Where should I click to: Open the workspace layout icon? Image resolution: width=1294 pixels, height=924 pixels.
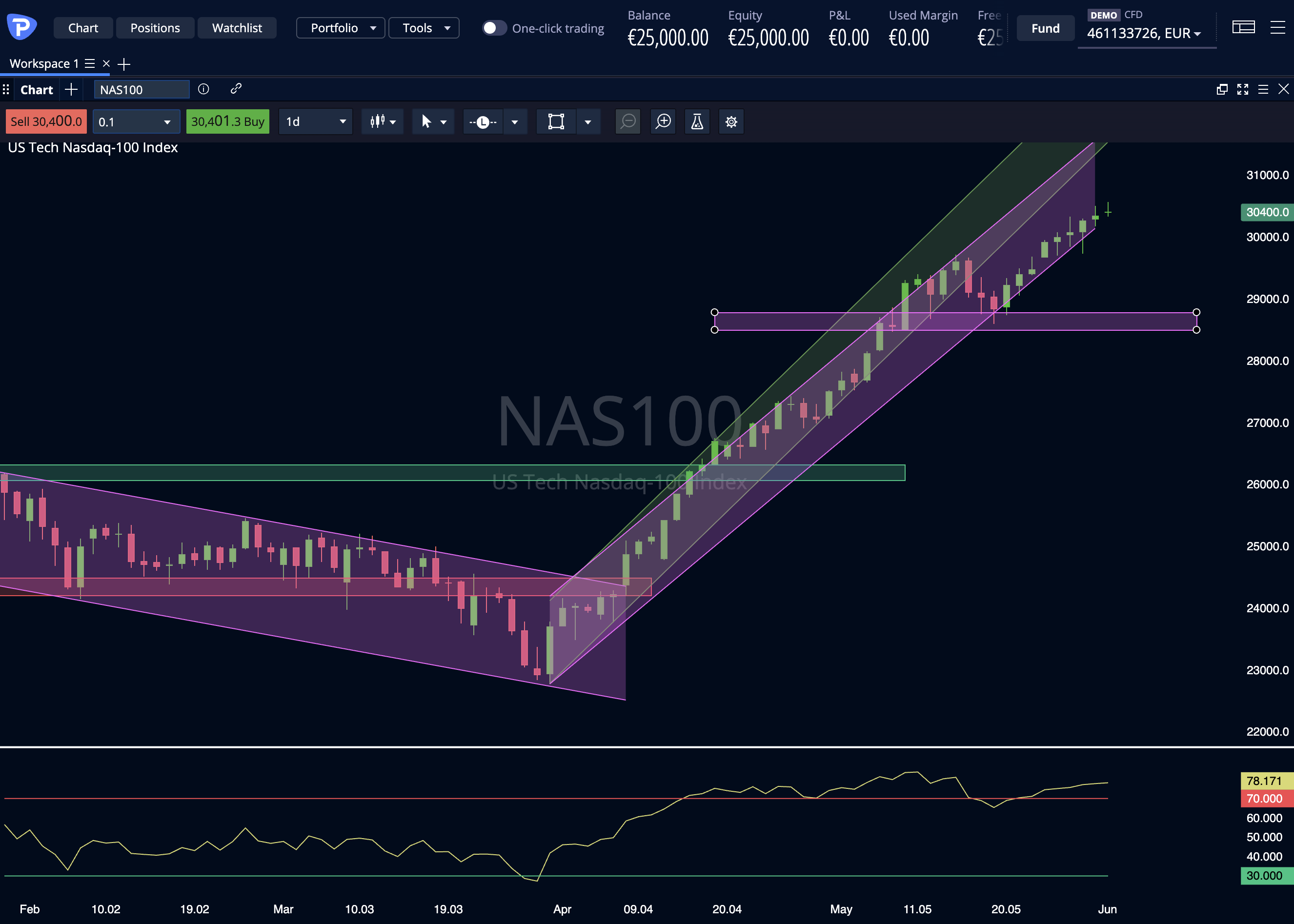click(x=1243, y=27)
